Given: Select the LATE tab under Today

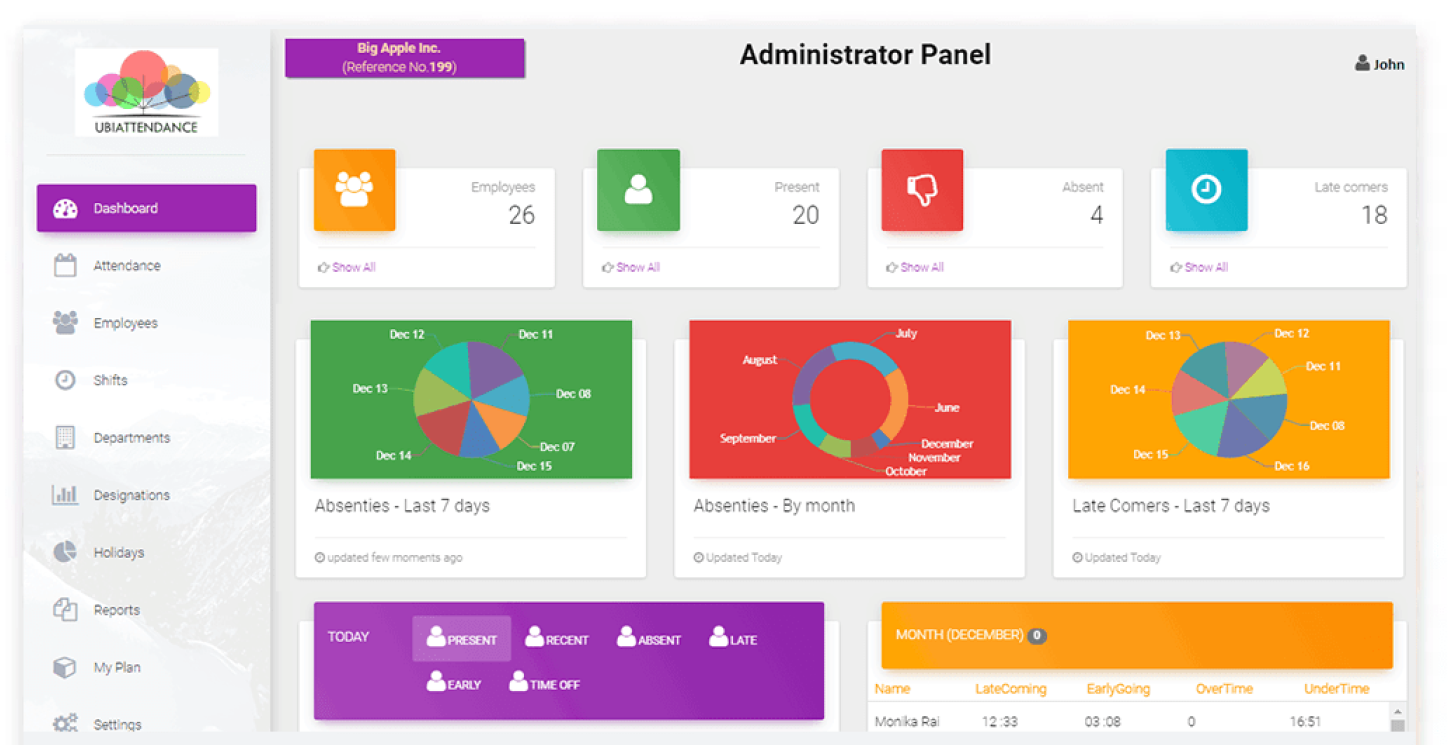Looking at the screenshot, I should (x=733, y=638).
